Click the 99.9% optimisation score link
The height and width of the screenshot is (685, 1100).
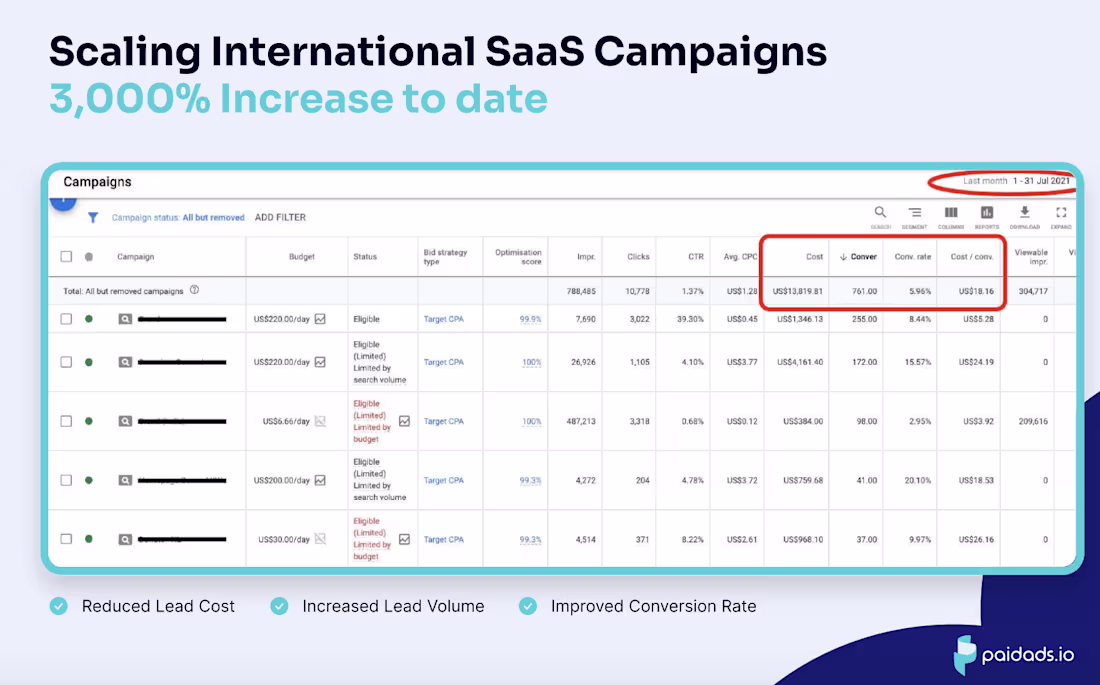[x=528, y=320]
